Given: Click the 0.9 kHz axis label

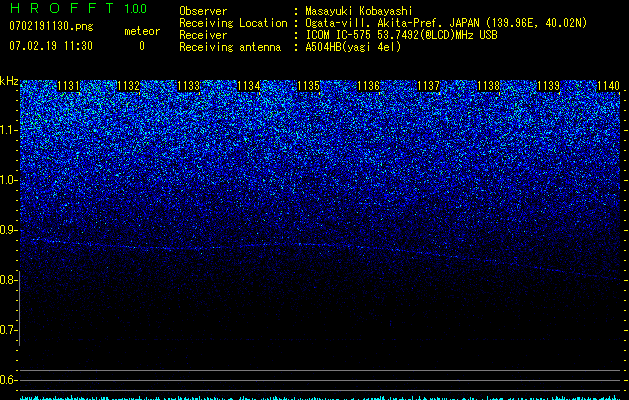Looking at the screenshot, I should [x=9, y=230].
